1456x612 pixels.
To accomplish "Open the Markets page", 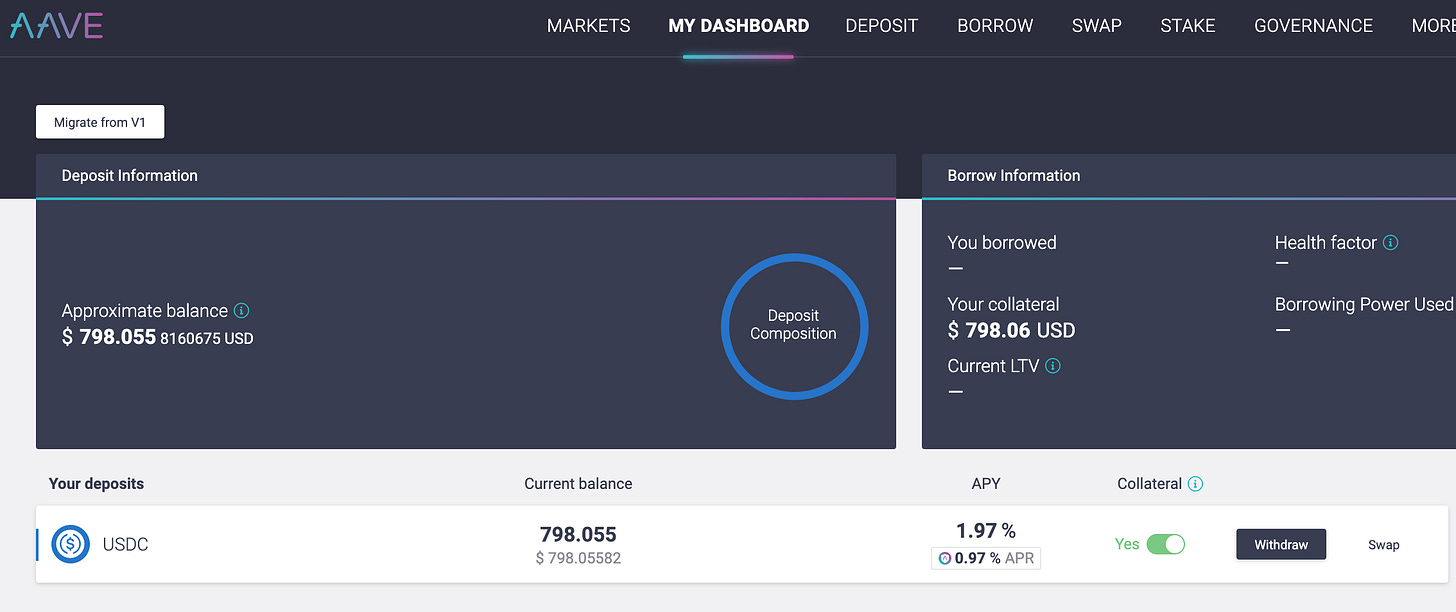I will pos(589,26).
